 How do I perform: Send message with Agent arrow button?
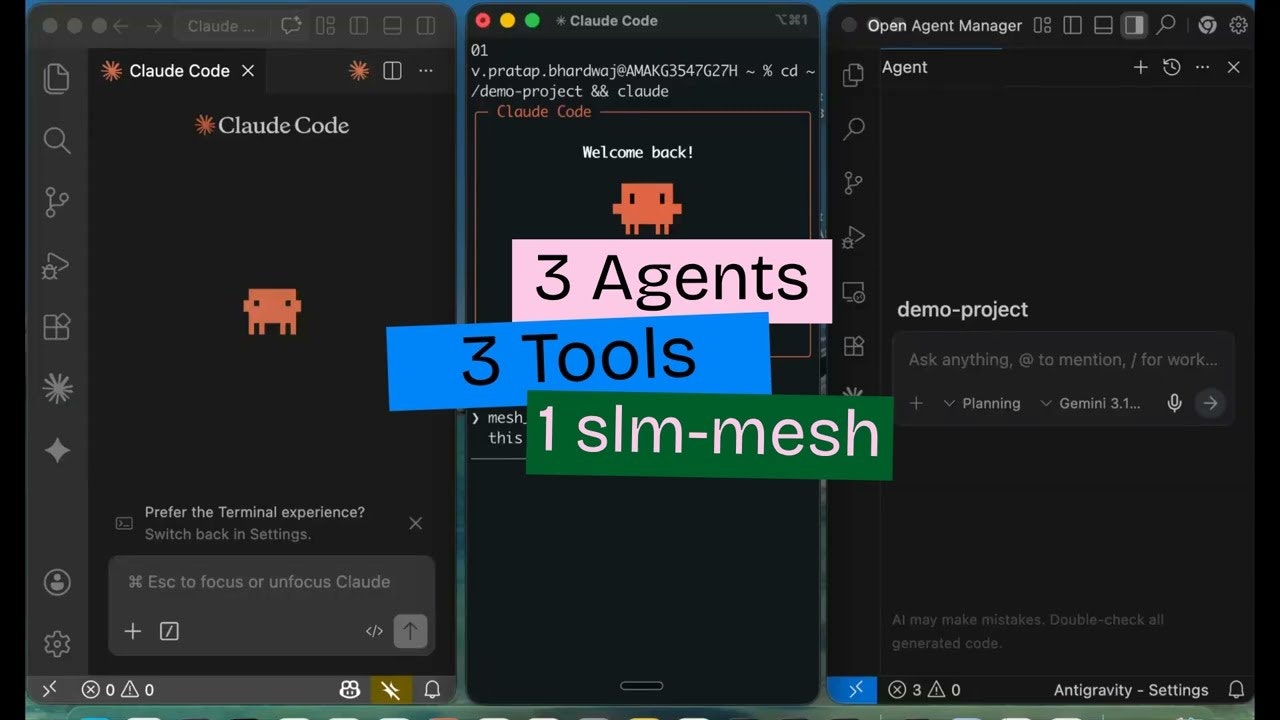coord(1210,403)
